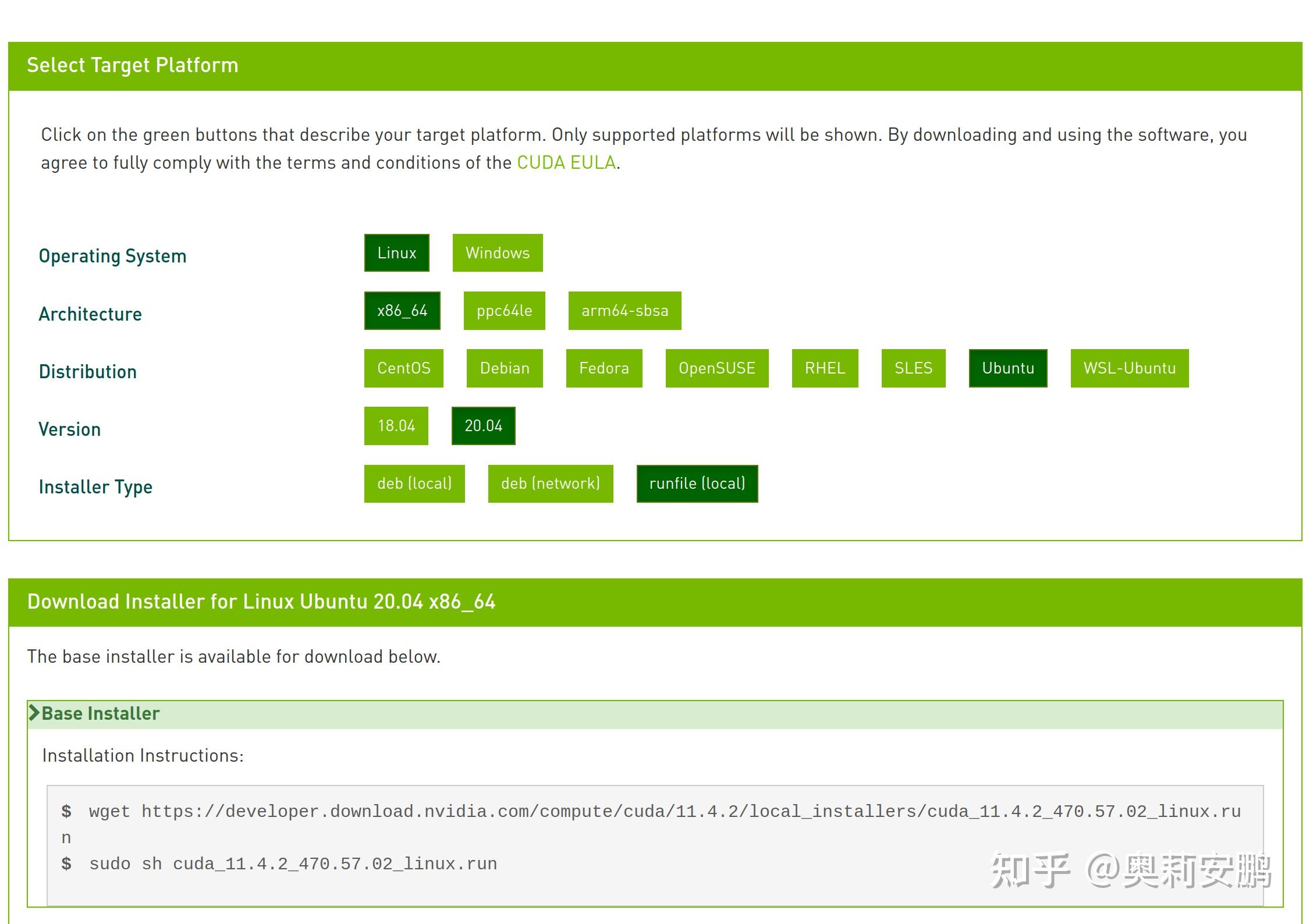Select version 20.04 option
This screenshot has width=1306, height=924.
pyautogui.click(x=484, y=426)
